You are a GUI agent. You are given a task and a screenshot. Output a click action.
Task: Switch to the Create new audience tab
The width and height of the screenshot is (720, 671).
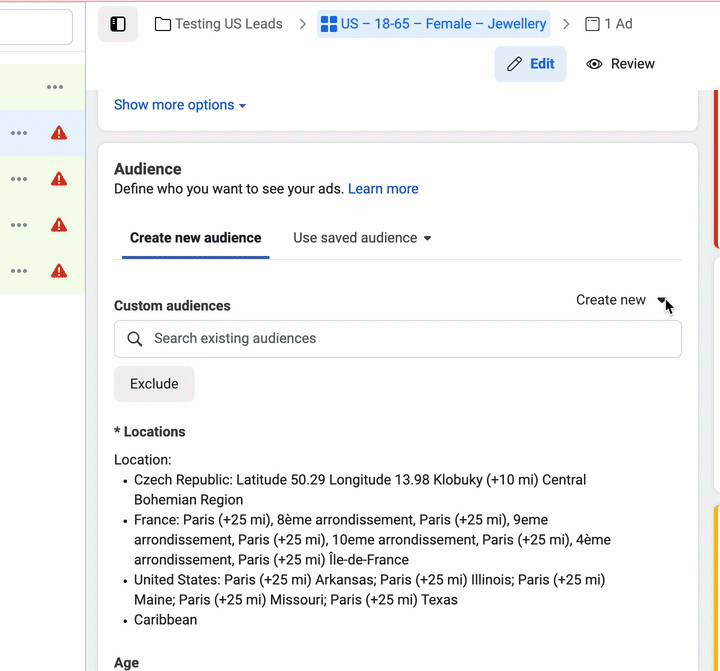point(195,238)
